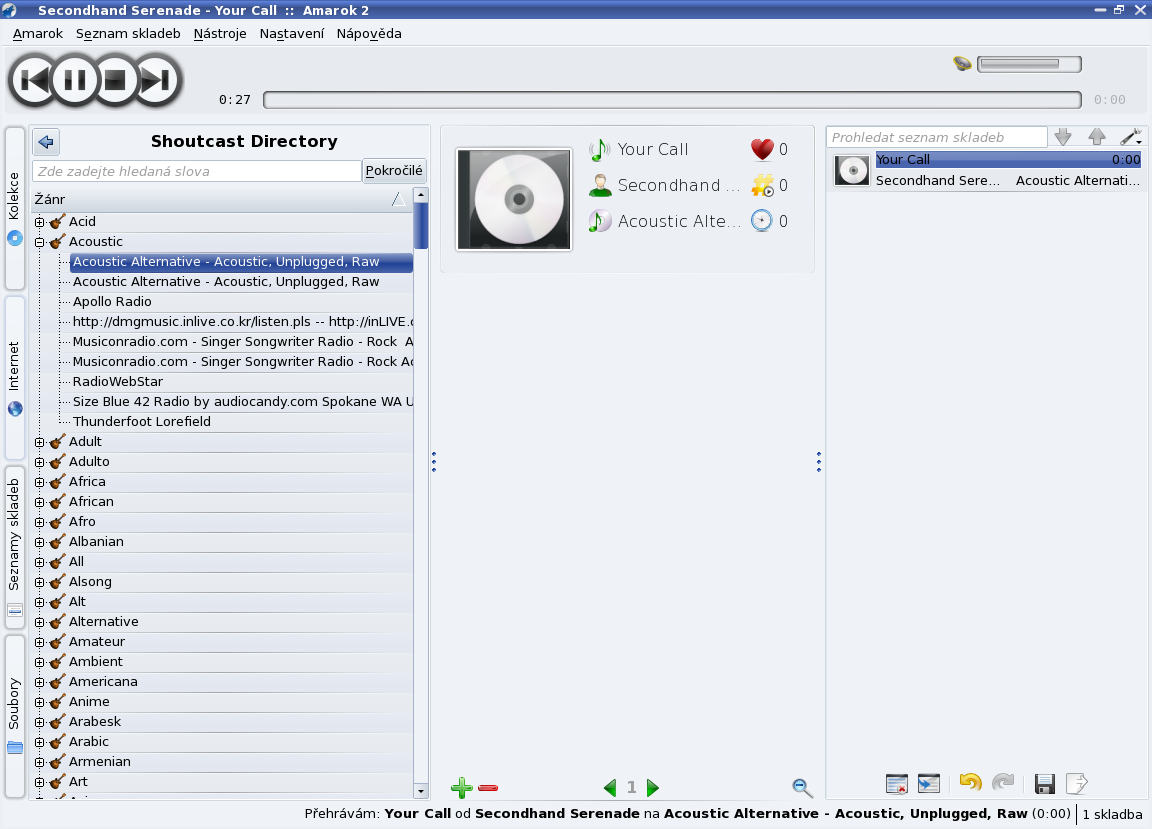The width and height of the screenshot is (1152, 829).
Task: Click the Pokročilé advanced search button
Action: point(394,171)
